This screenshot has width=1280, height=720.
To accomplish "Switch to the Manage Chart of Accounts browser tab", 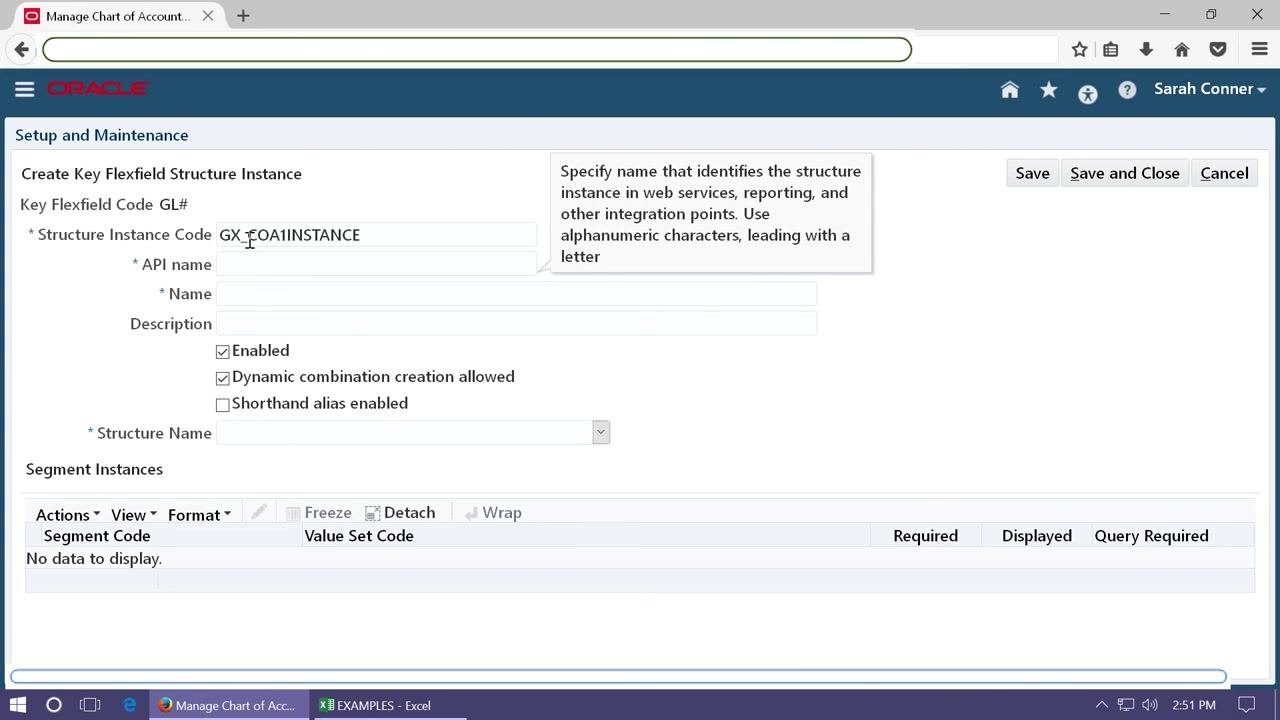I will pyautogui.click(x=118, y=16).
